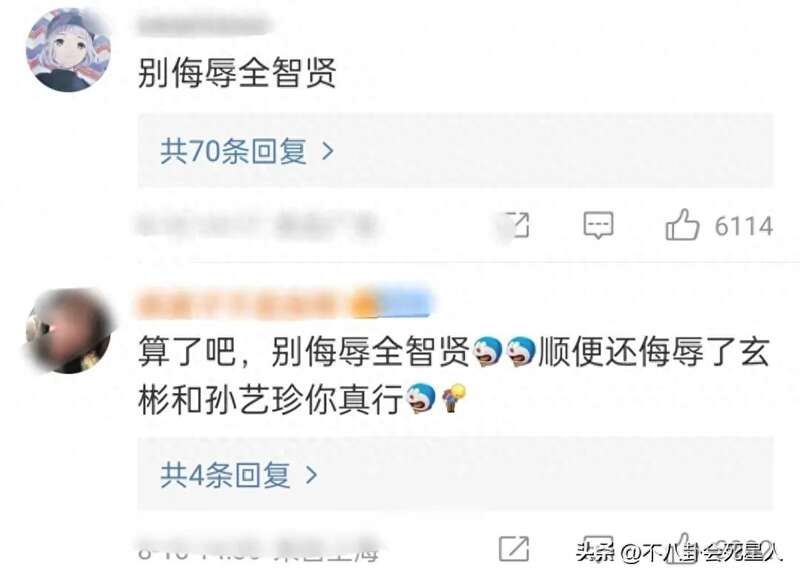Tap the first Doraemon emoji after 全智贤
This screenshot has height=579, width=800.
(x=488, y=351)
